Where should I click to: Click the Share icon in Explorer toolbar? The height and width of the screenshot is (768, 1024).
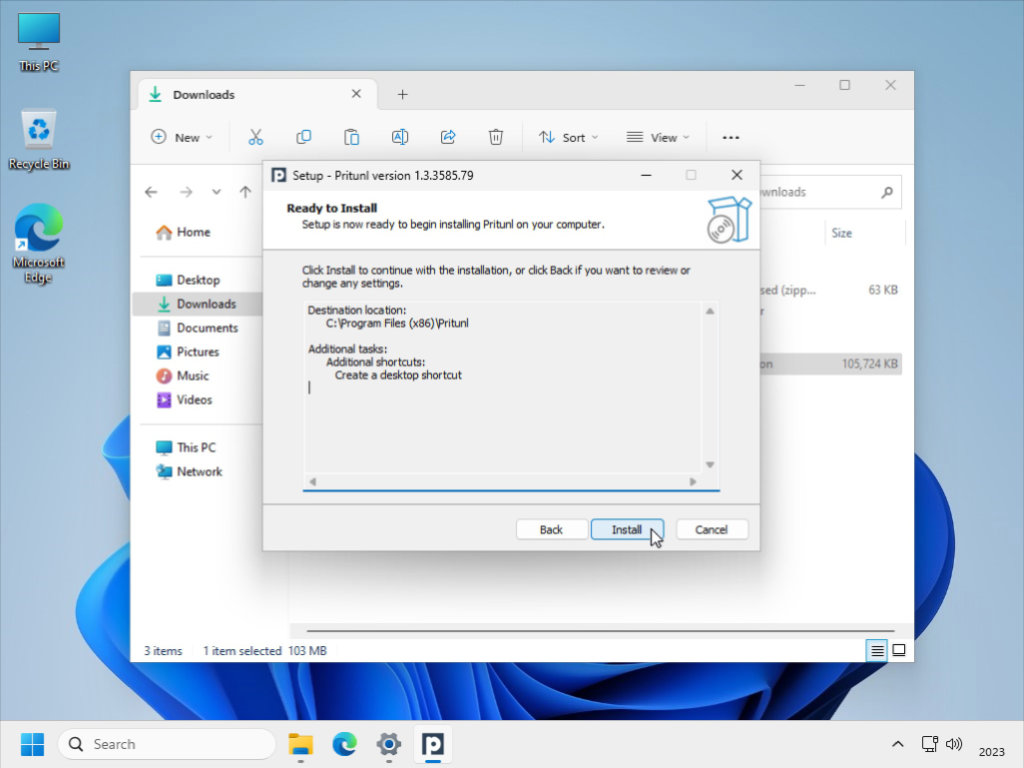(448, 137)
